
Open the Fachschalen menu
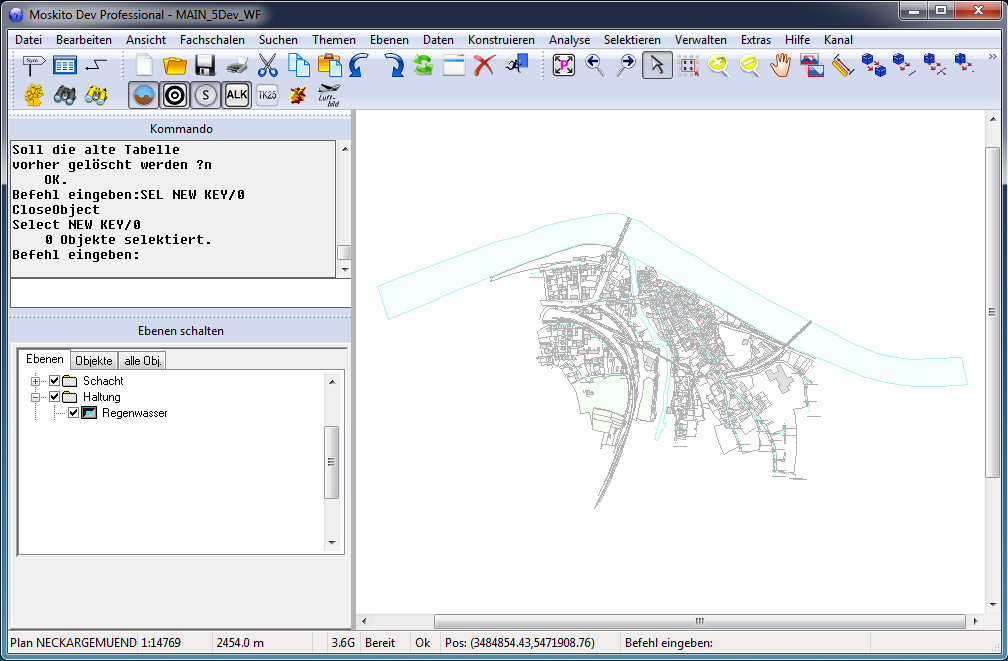click(212, 39)
